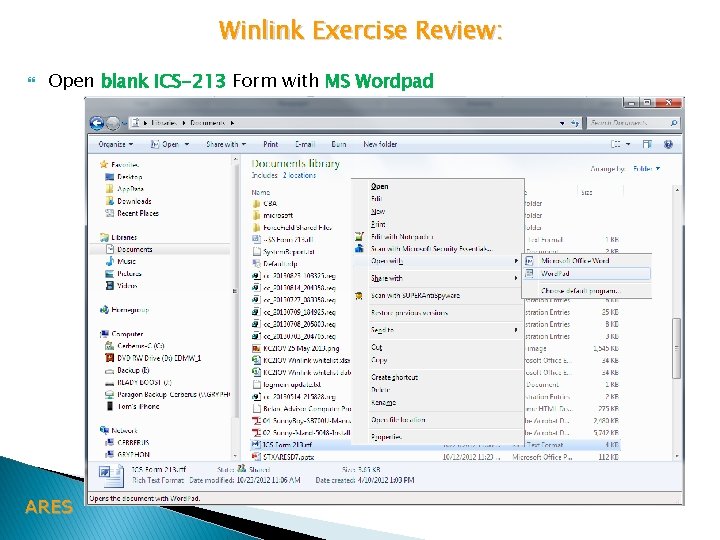Viewport: 720px width, 540px height.
Task: Choose Properties in the context menu
Action: point(386,437)
